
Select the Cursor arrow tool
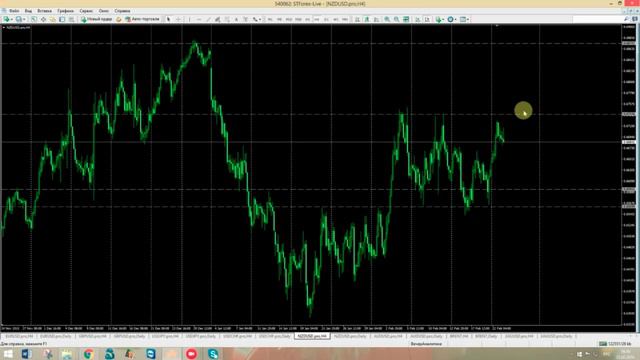pos(169,19)
